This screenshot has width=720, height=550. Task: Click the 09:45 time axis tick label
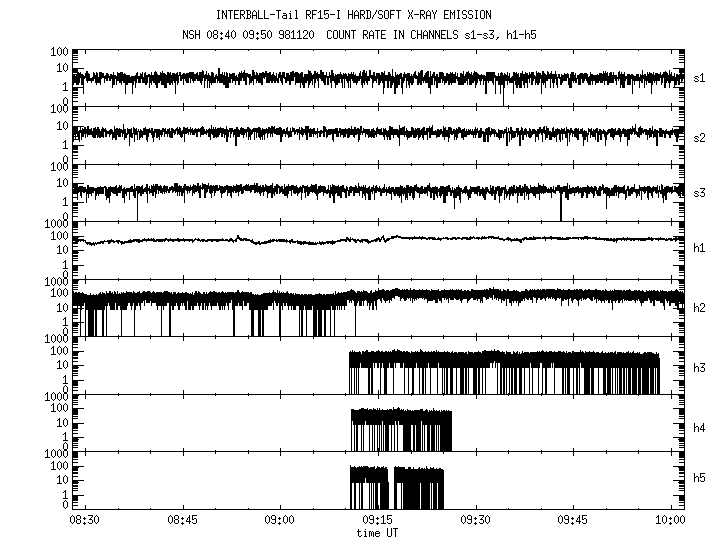573,521
